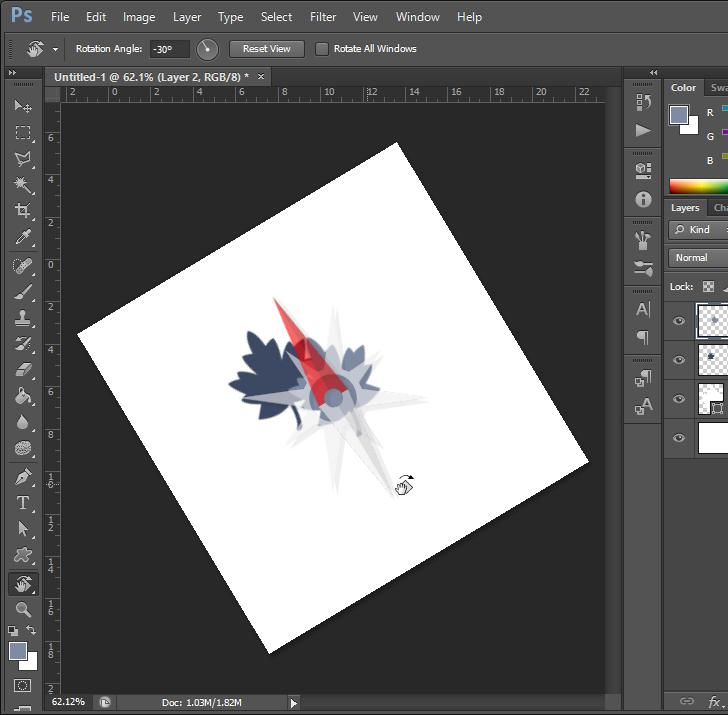Image resolution: width=728 pixels, height=715 pixels.
Task: Select the Rectangular Marquee tool
Action: click(x=23, y=133)
